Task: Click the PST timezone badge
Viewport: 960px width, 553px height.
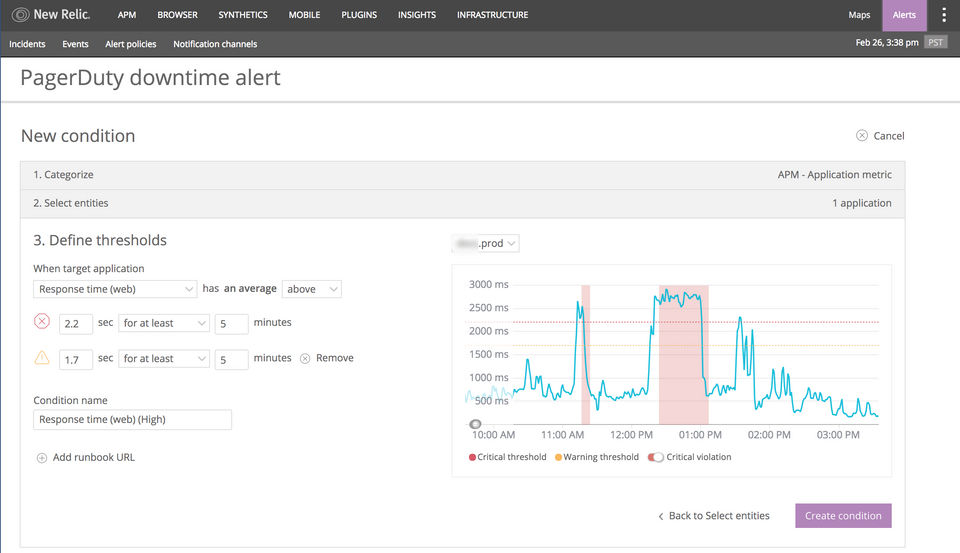Action: (x=936, y=42)
